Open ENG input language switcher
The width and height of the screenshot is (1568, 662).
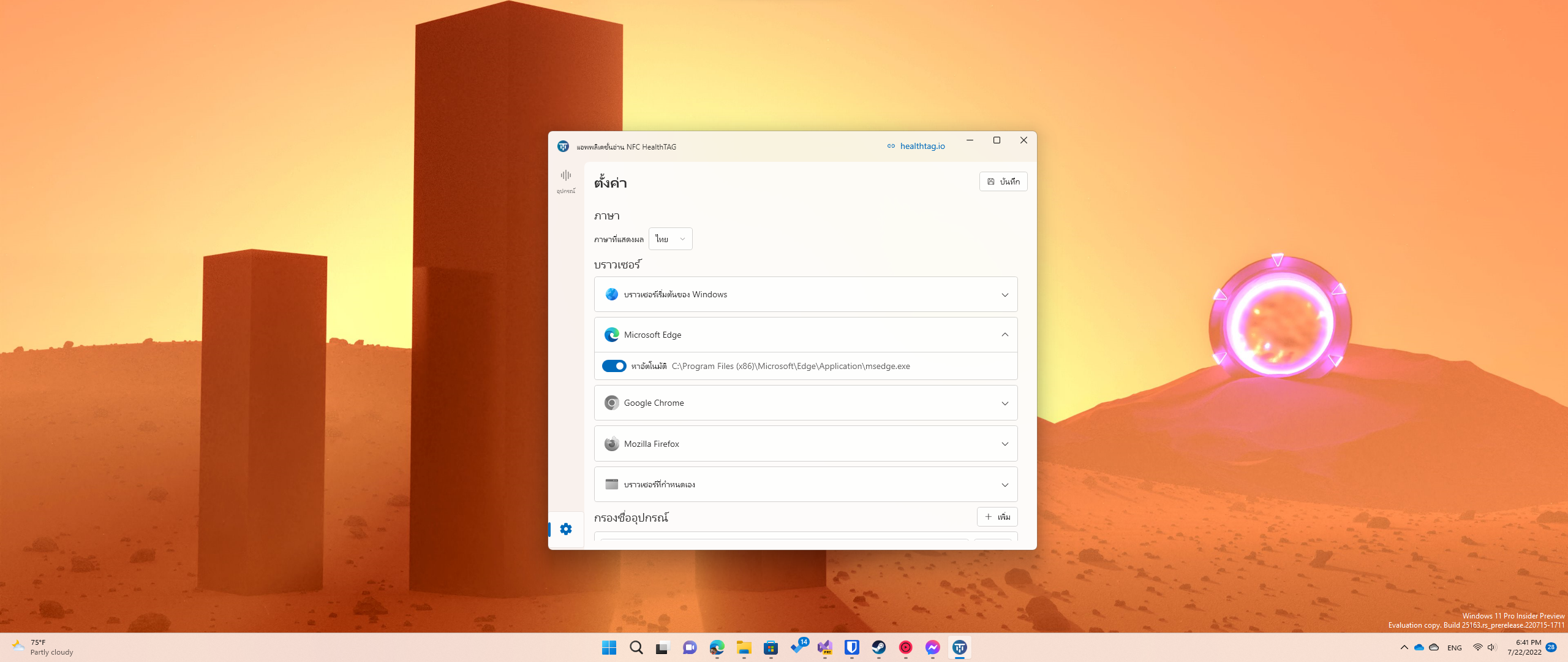pos(1455,648)
